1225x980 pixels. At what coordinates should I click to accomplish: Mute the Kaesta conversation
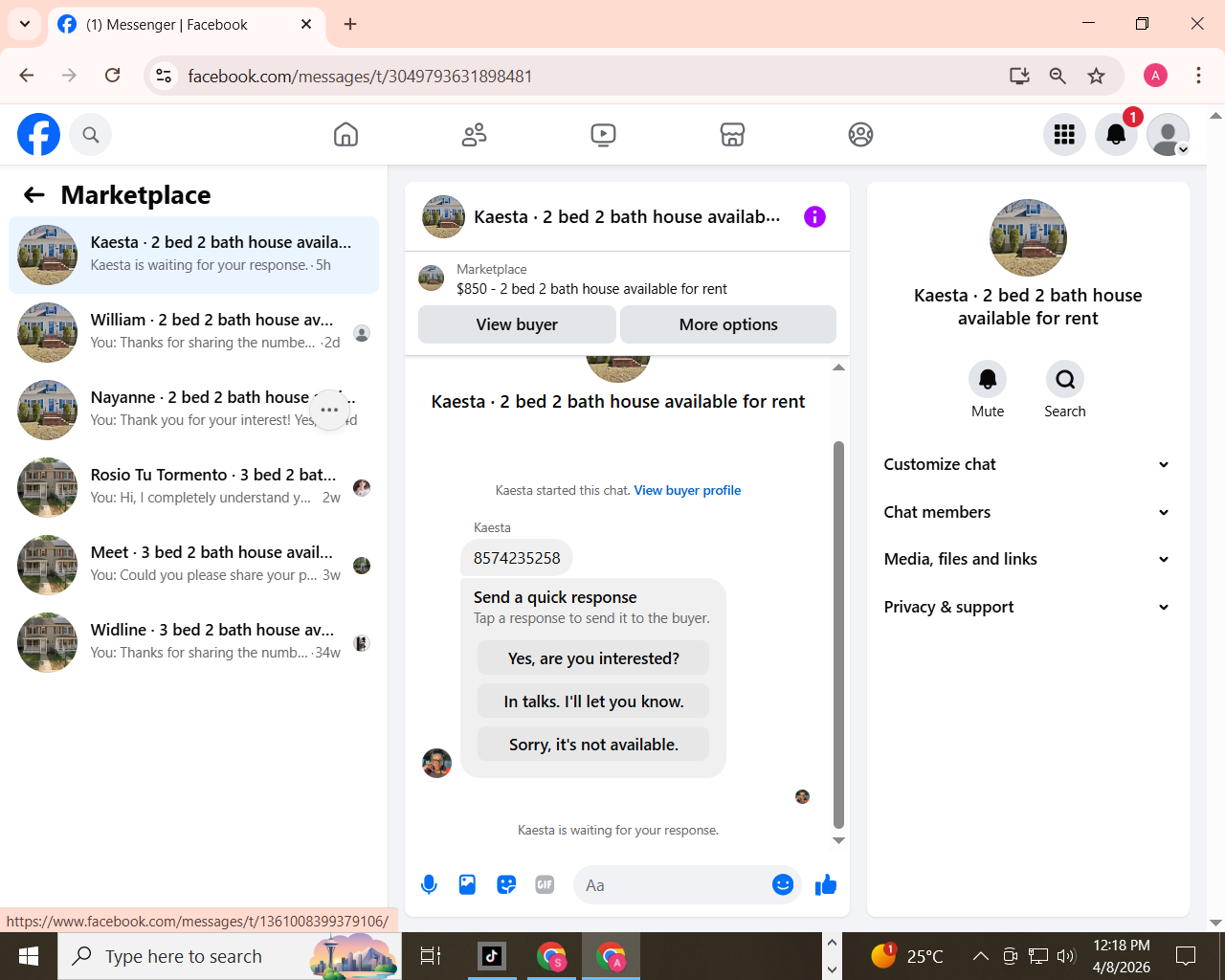point(988,380)
